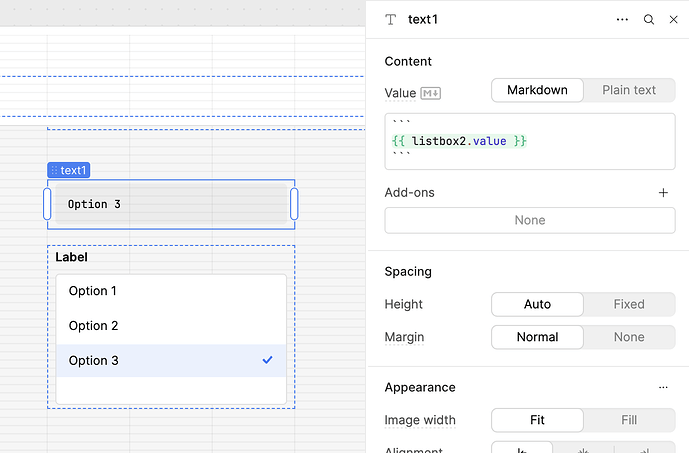Click the search magnifier icon in inspector
Viewport: 689px width, 453px height.
[x=649, y=19]
